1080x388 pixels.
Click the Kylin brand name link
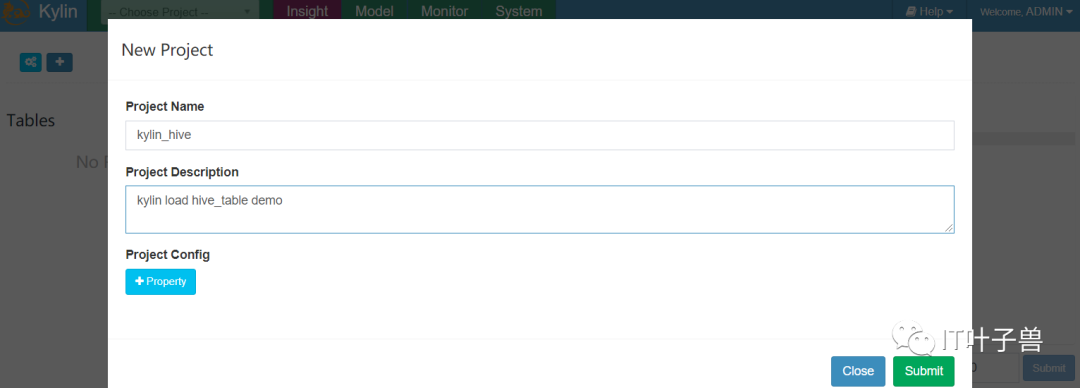click(58, 12)
